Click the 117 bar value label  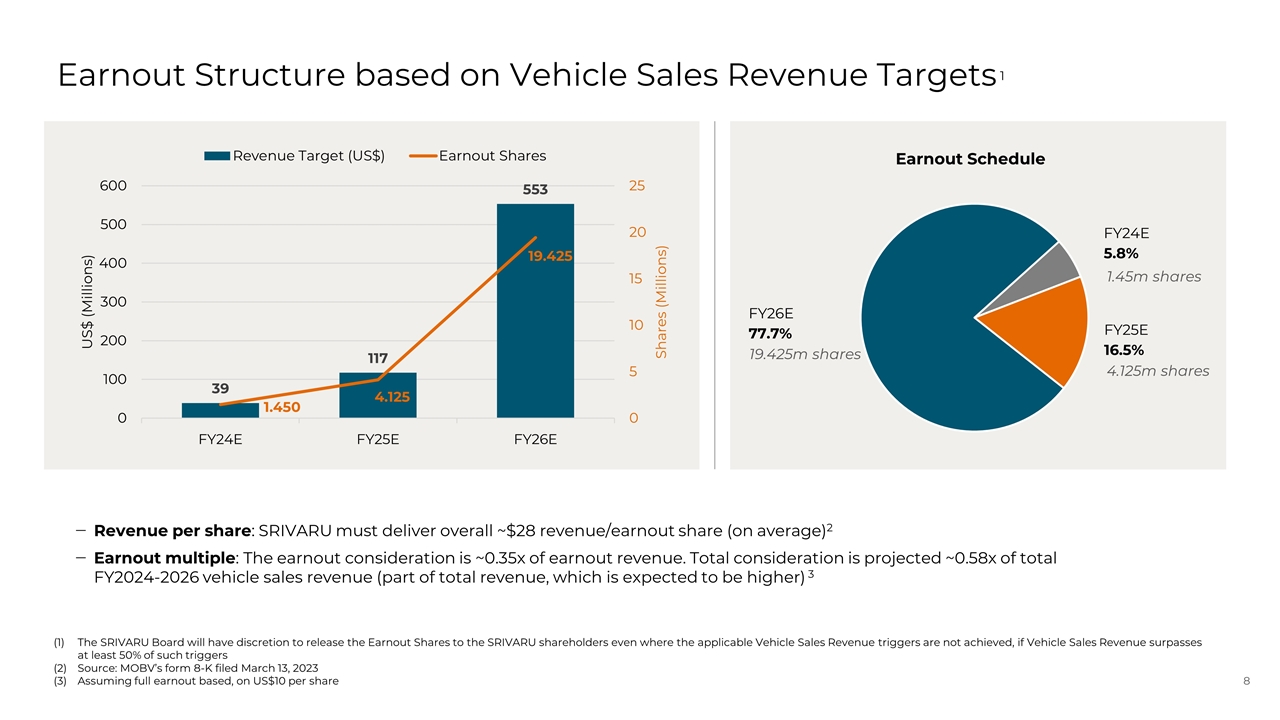[377, 358]
